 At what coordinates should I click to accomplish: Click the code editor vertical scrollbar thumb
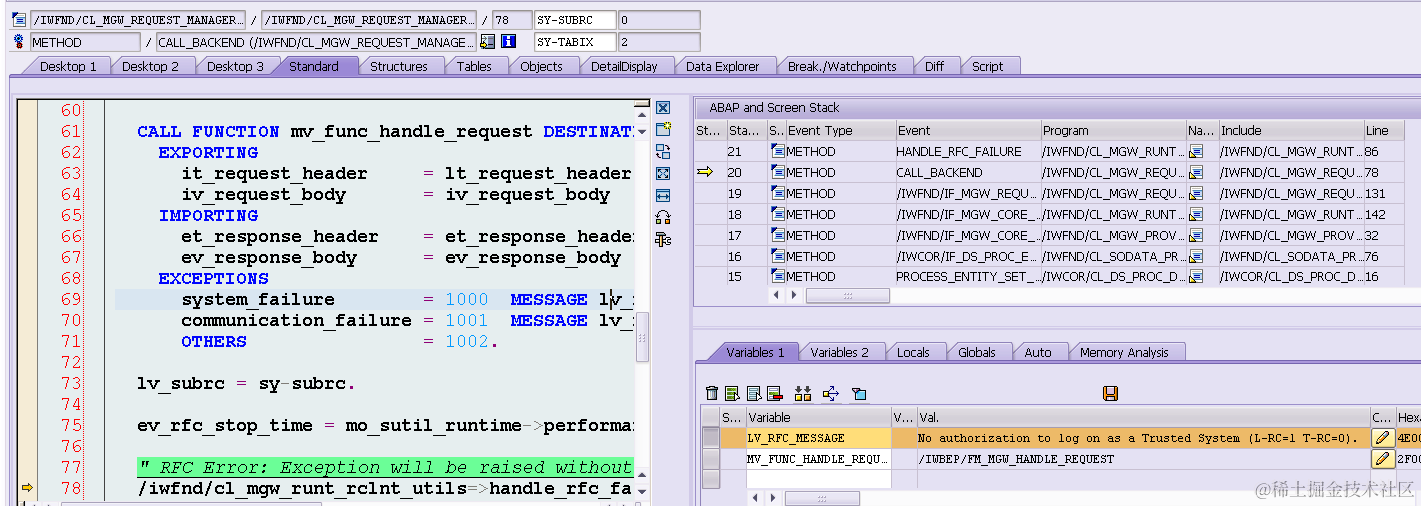point(643,337)
